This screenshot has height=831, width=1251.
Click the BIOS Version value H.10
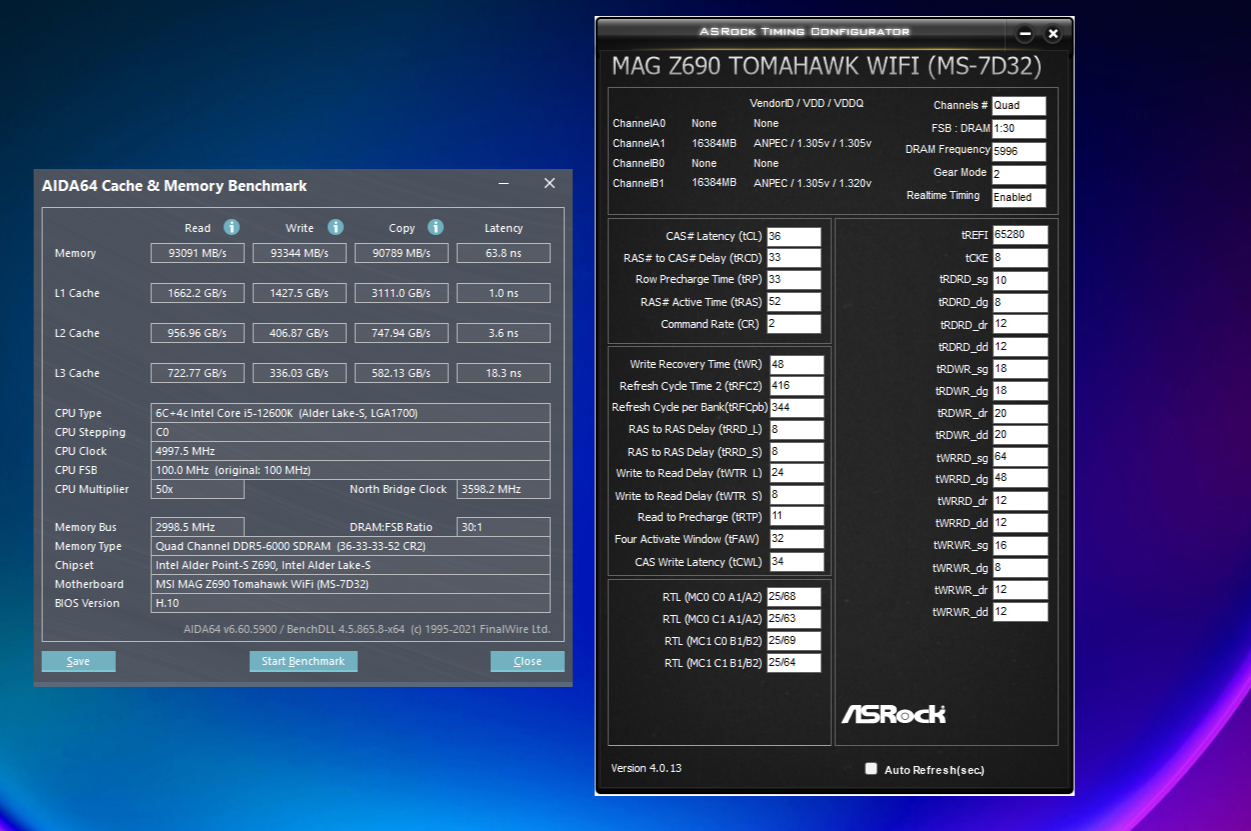click(351, 603)
